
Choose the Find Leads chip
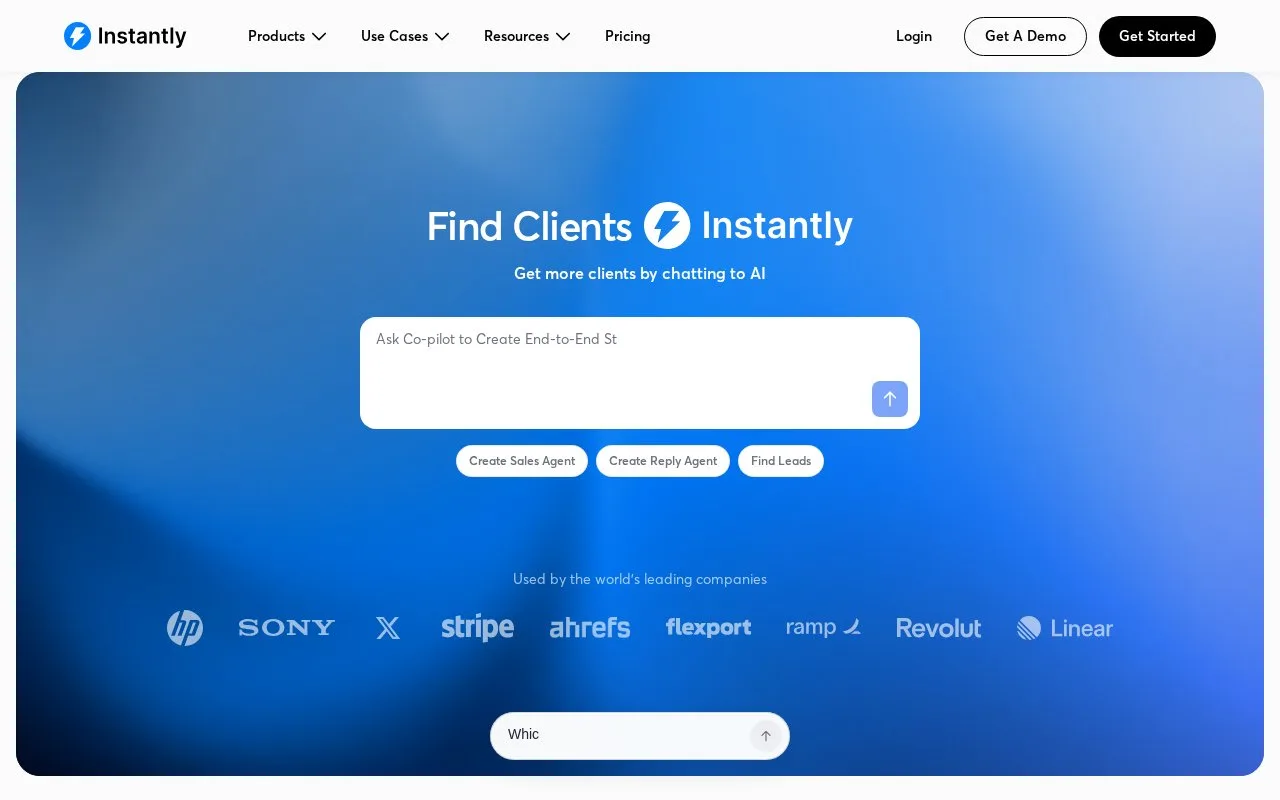coord(781,461)
